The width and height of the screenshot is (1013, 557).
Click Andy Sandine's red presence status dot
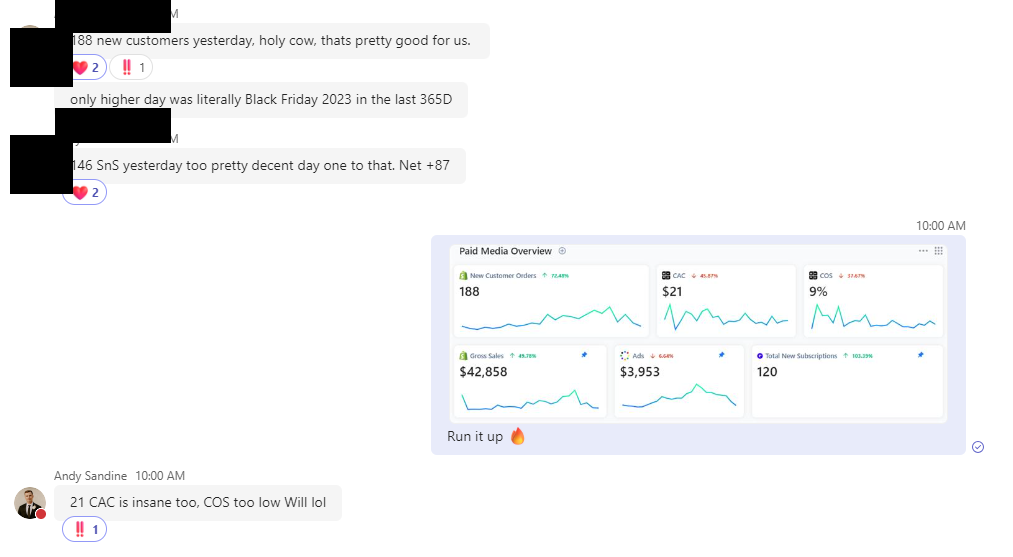tap(41, 514)
